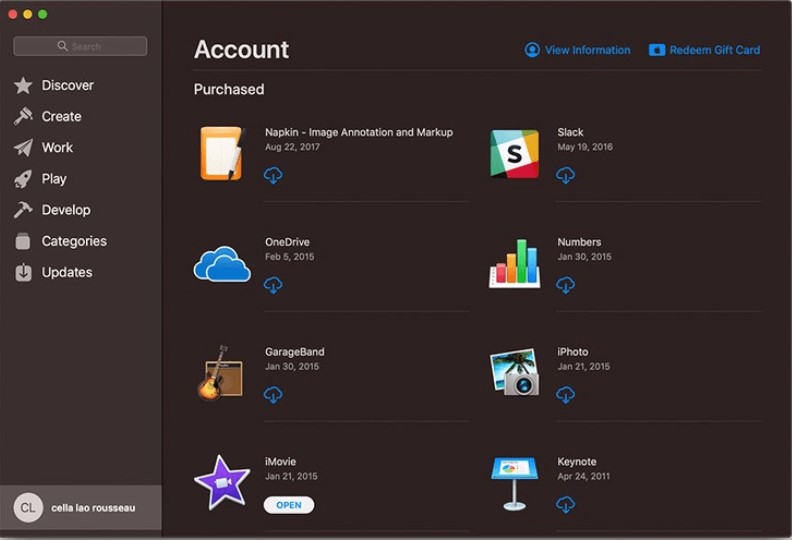The height and width of the screenshot is (540, 792).
Task: Download GarageBand via cloud arrow icon
Action: pyautogui.click(x=273, y=395)
